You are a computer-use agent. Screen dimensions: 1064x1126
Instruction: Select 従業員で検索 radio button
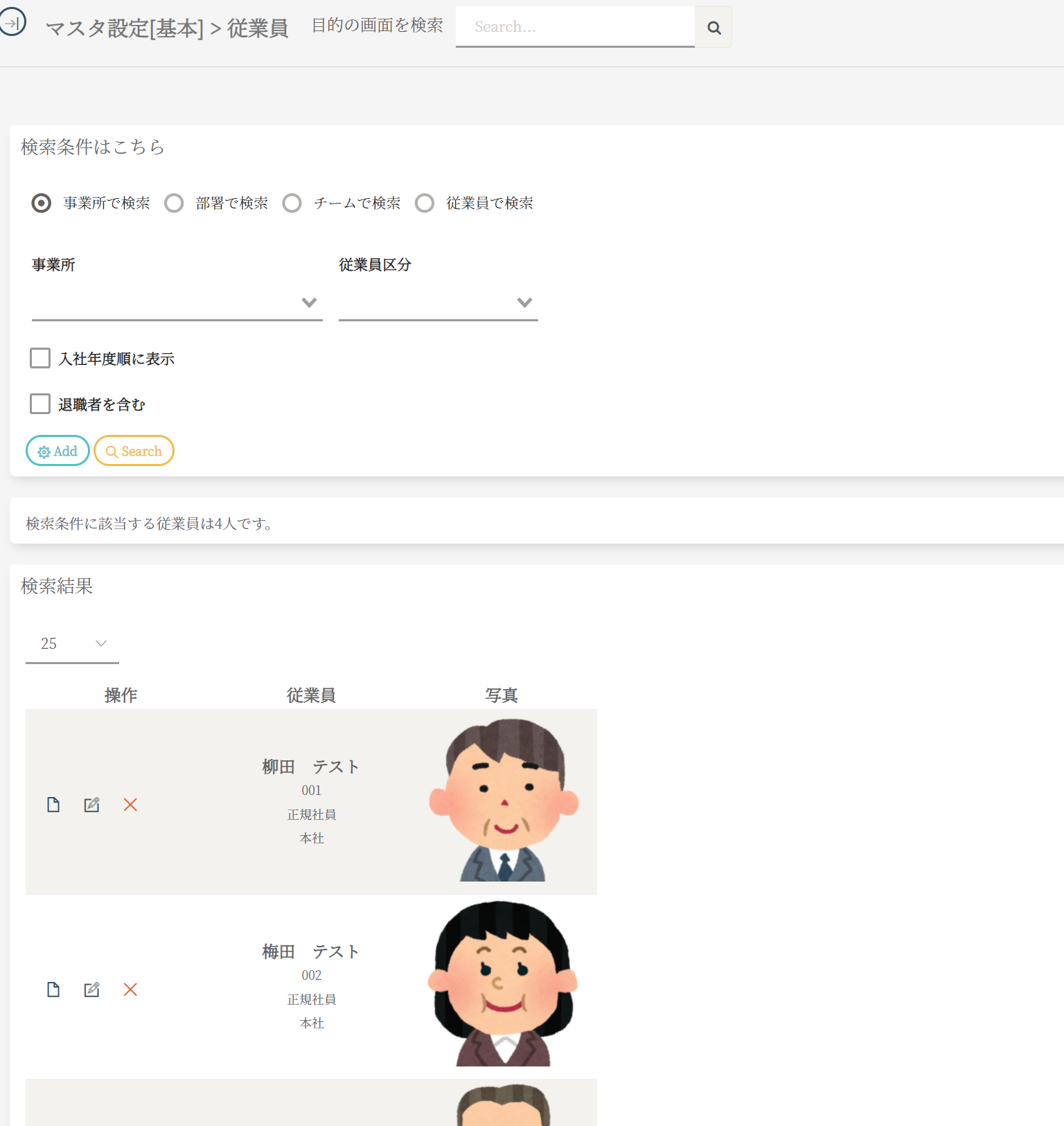coord(425,203)
